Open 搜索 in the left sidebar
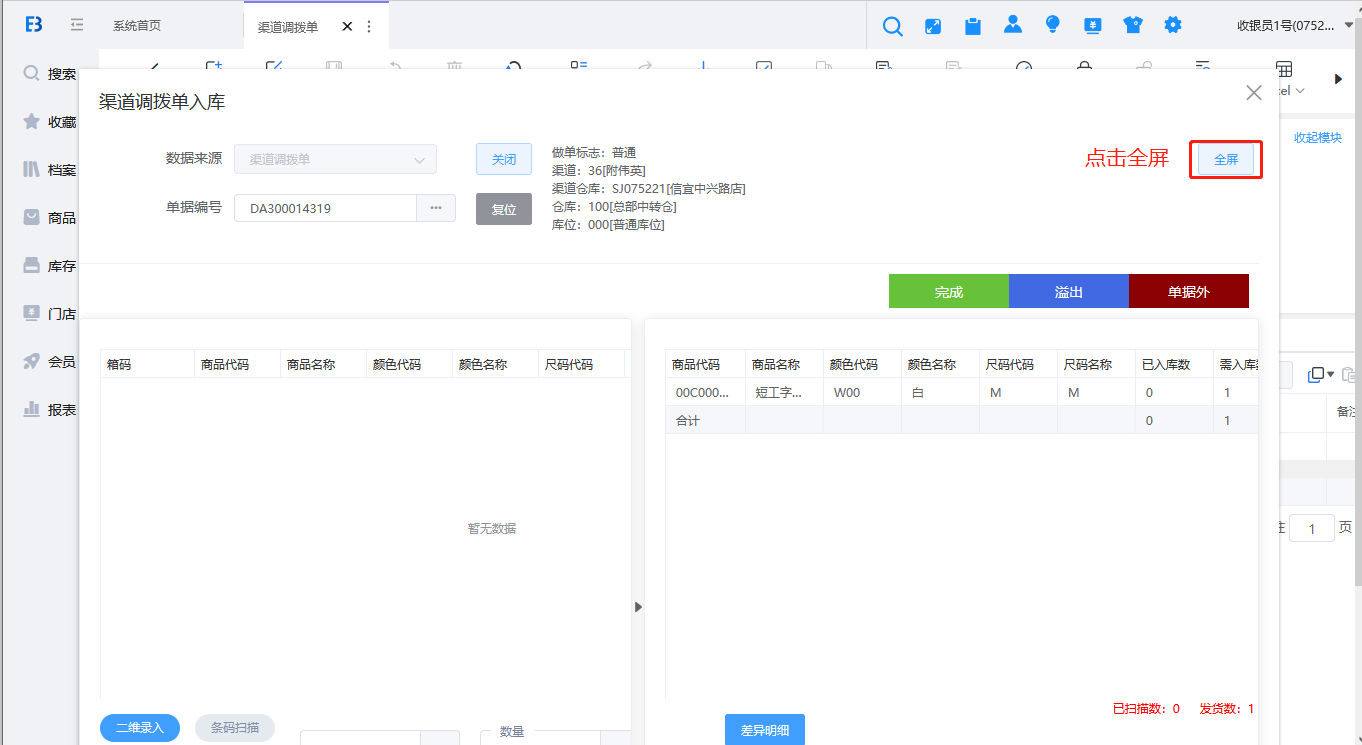 click(x=49, y=74)
